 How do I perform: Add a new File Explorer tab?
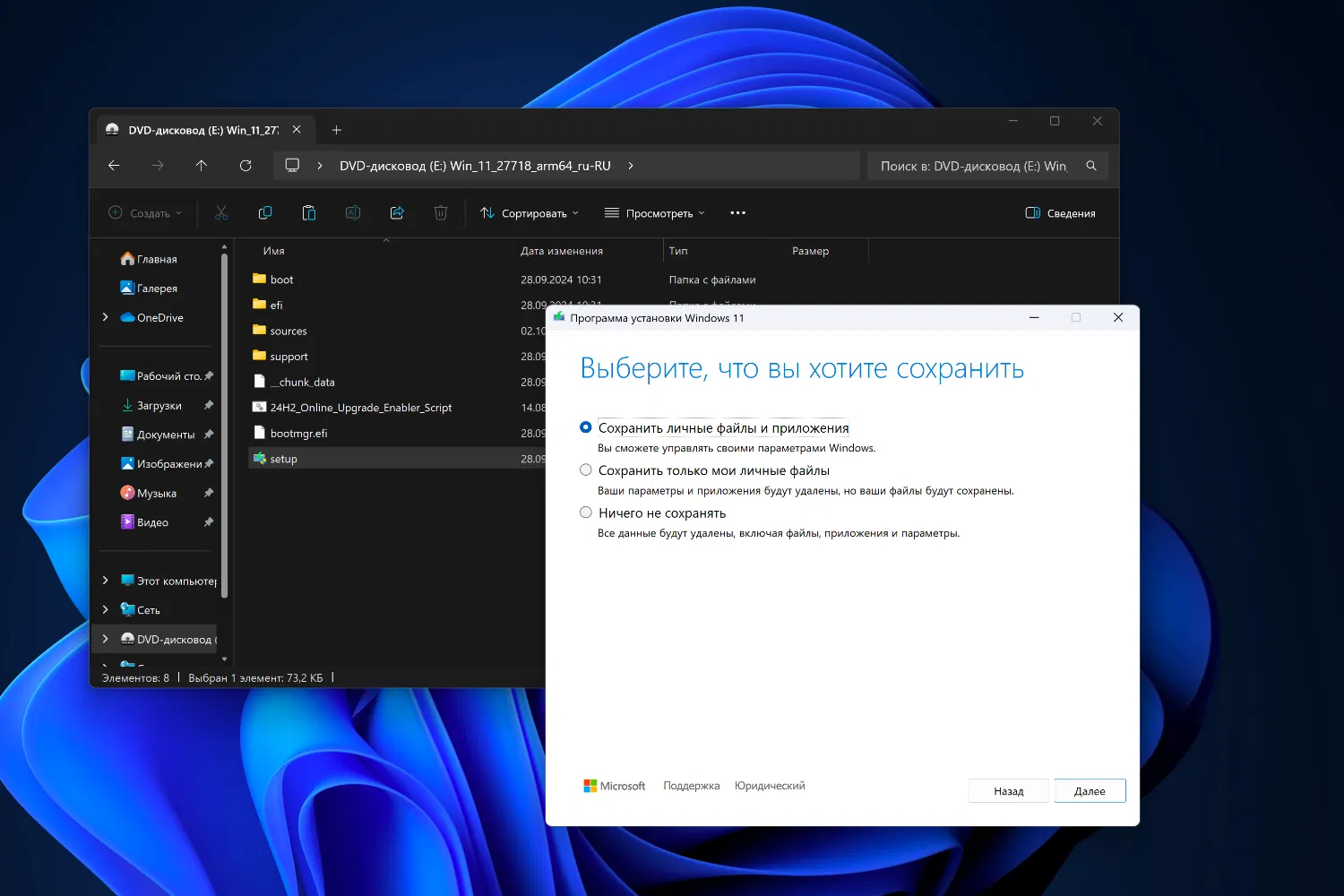pyautogui.click(x=337, y=130)
